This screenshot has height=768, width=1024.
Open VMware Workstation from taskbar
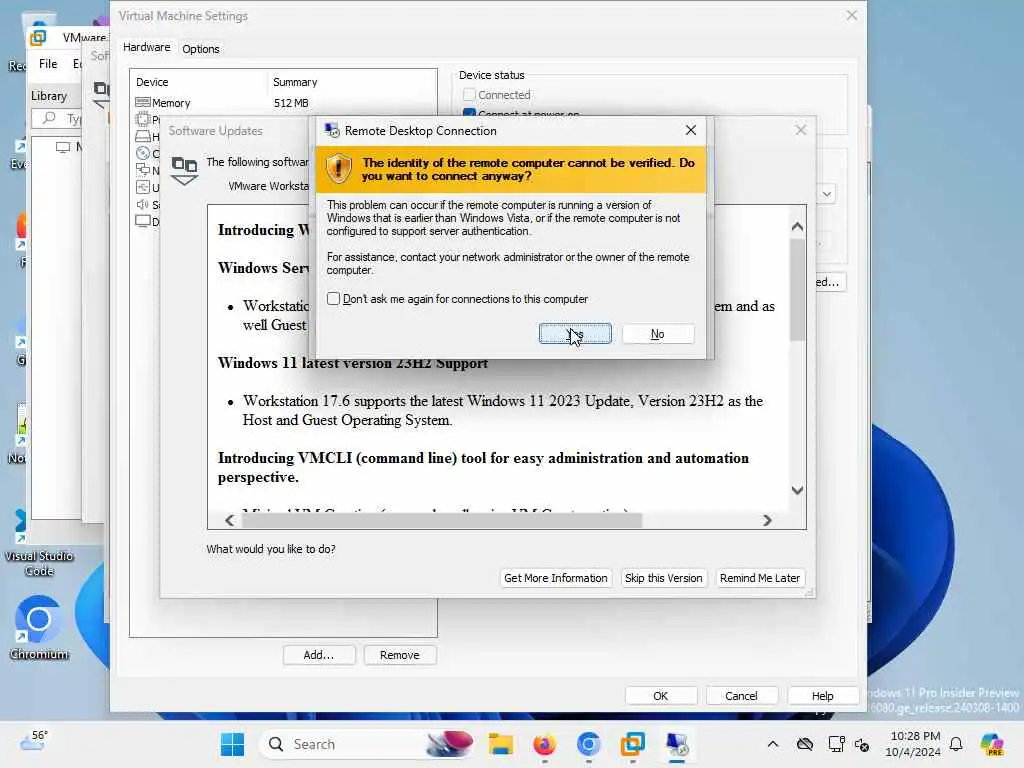[x=632, y=744]
